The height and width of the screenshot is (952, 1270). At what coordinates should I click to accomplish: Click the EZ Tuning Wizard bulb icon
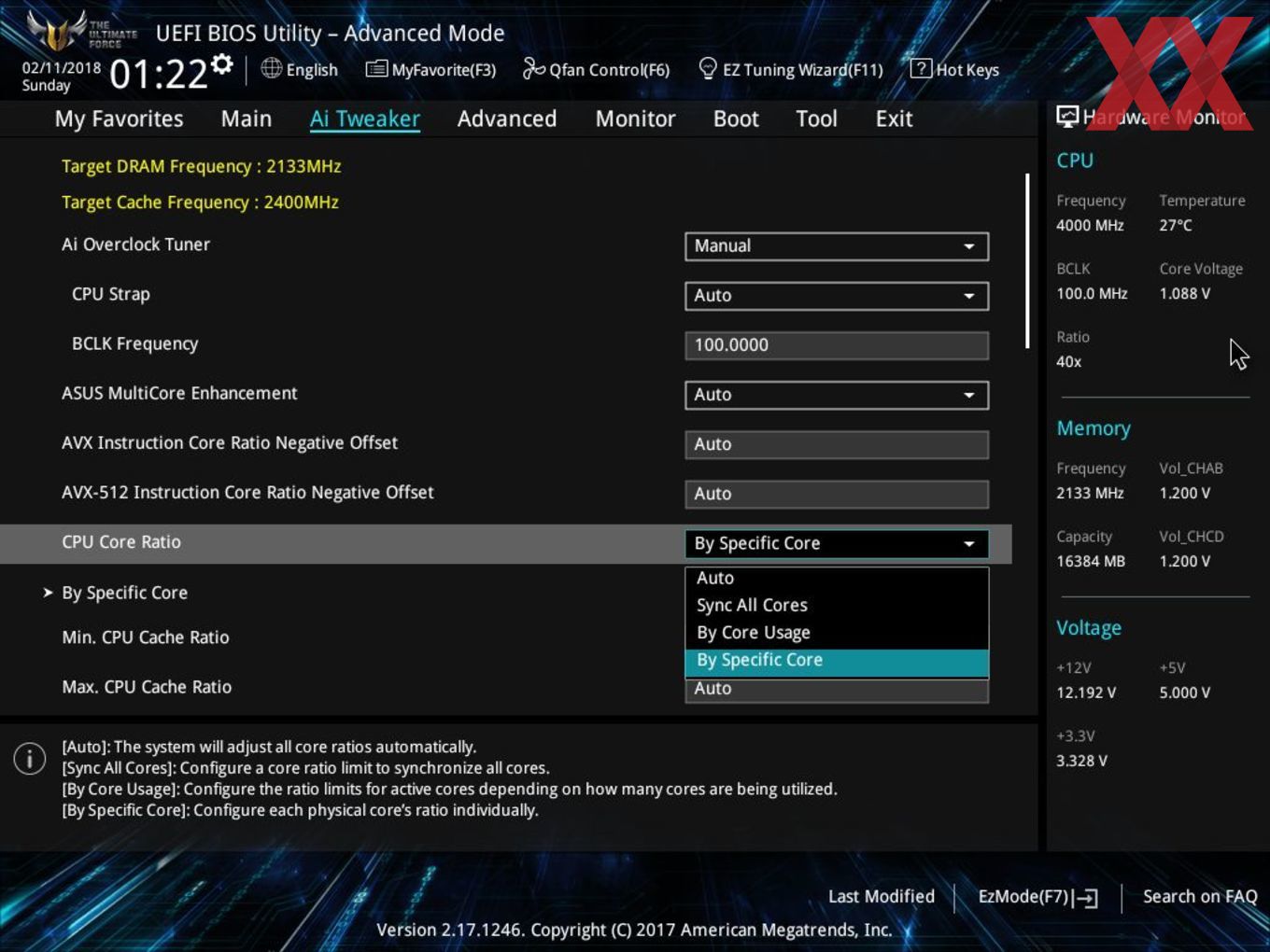pyautogui.click(x=708, y=68)
